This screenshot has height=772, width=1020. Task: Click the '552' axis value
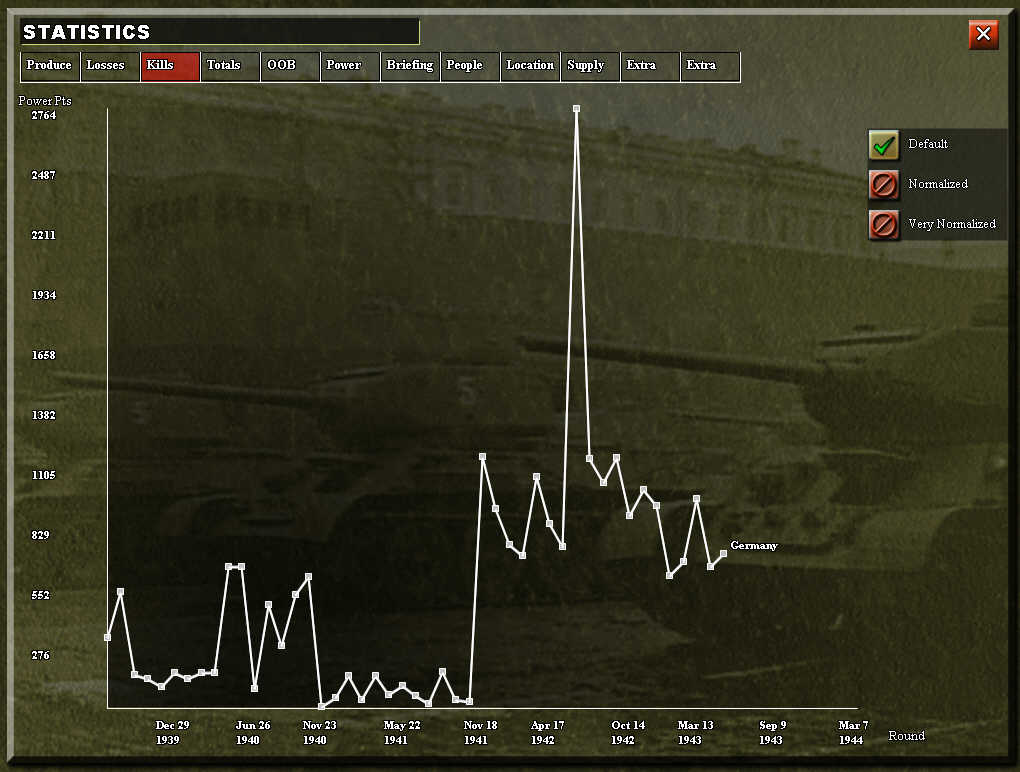pos(40,595)
